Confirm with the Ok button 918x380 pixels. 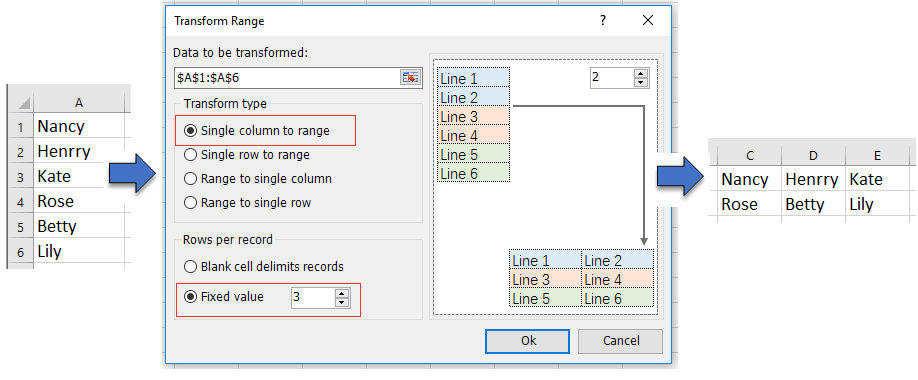point(527,341)
